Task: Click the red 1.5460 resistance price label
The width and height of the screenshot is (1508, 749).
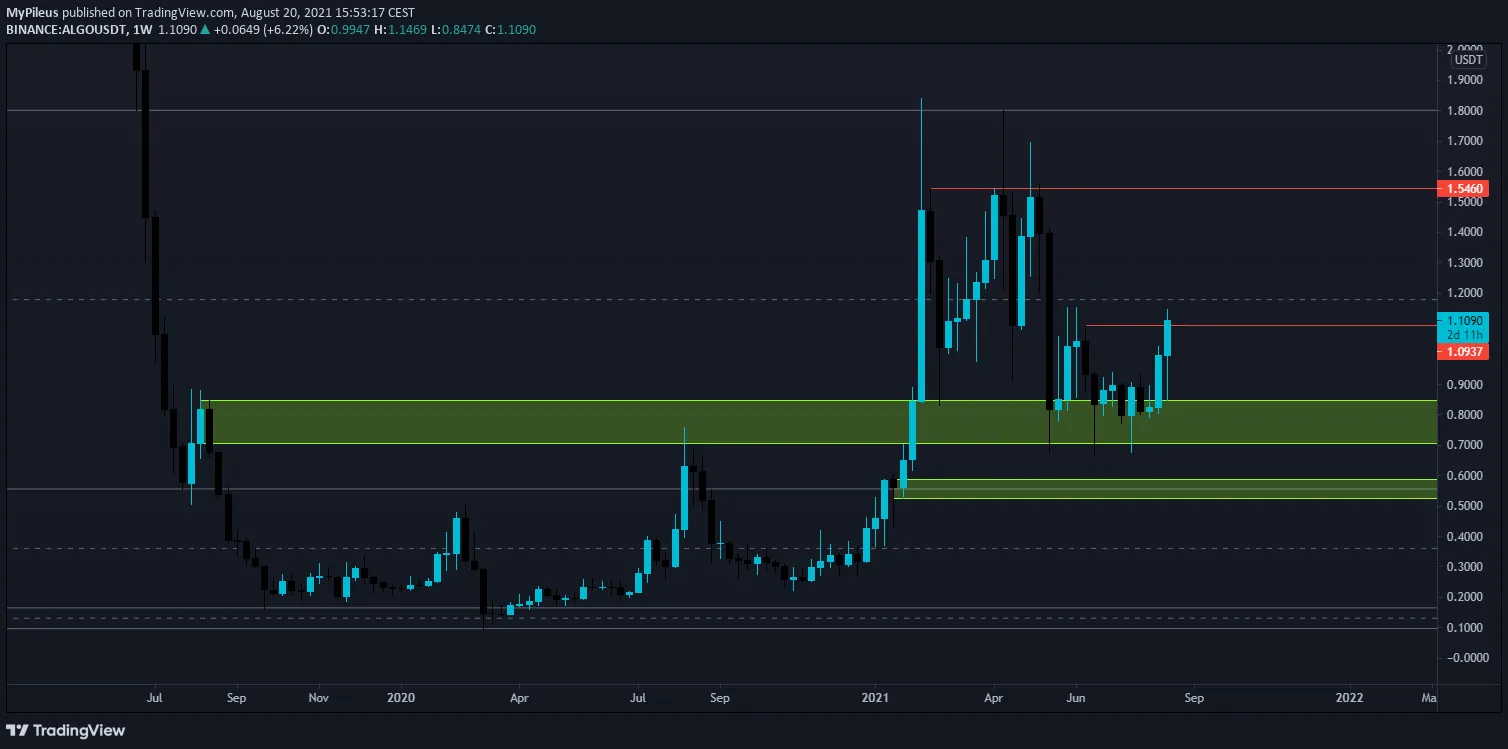Action: coord(1464,188)
